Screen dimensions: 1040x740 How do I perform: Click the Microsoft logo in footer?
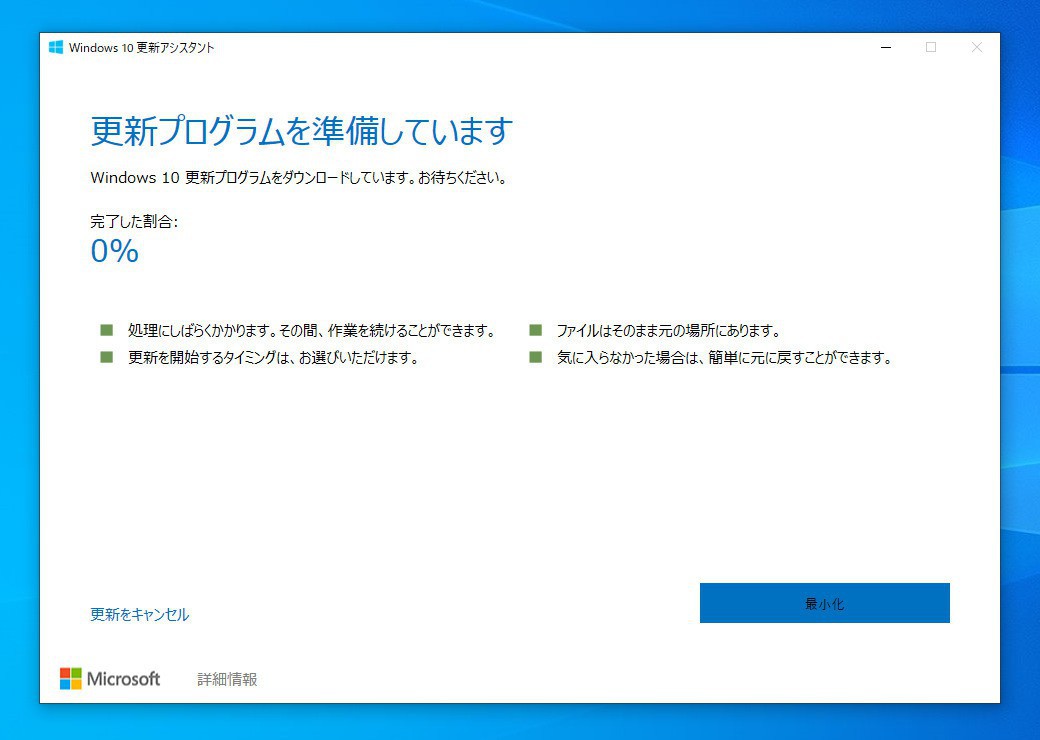[x=110, y=678]
